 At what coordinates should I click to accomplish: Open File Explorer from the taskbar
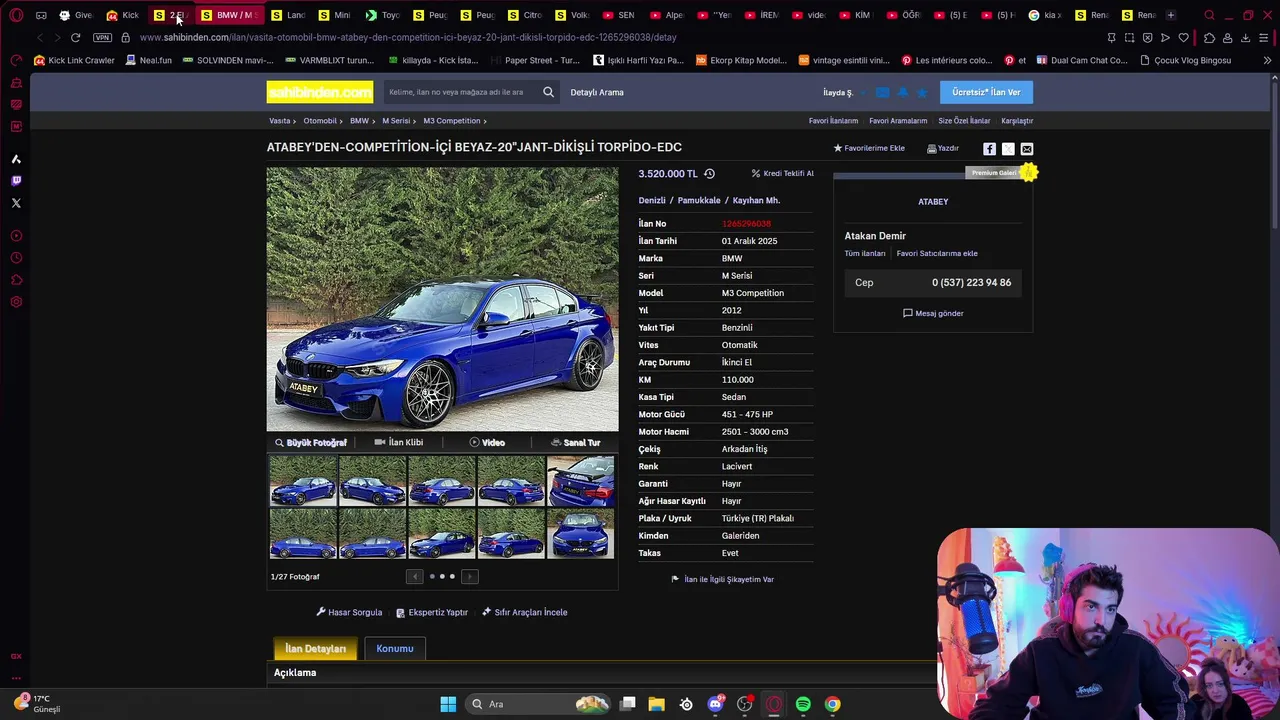(656, 704)
